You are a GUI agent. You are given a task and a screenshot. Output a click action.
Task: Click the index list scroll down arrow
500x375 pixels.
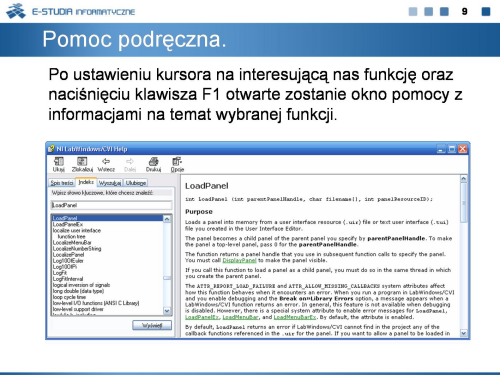point(167,311)
